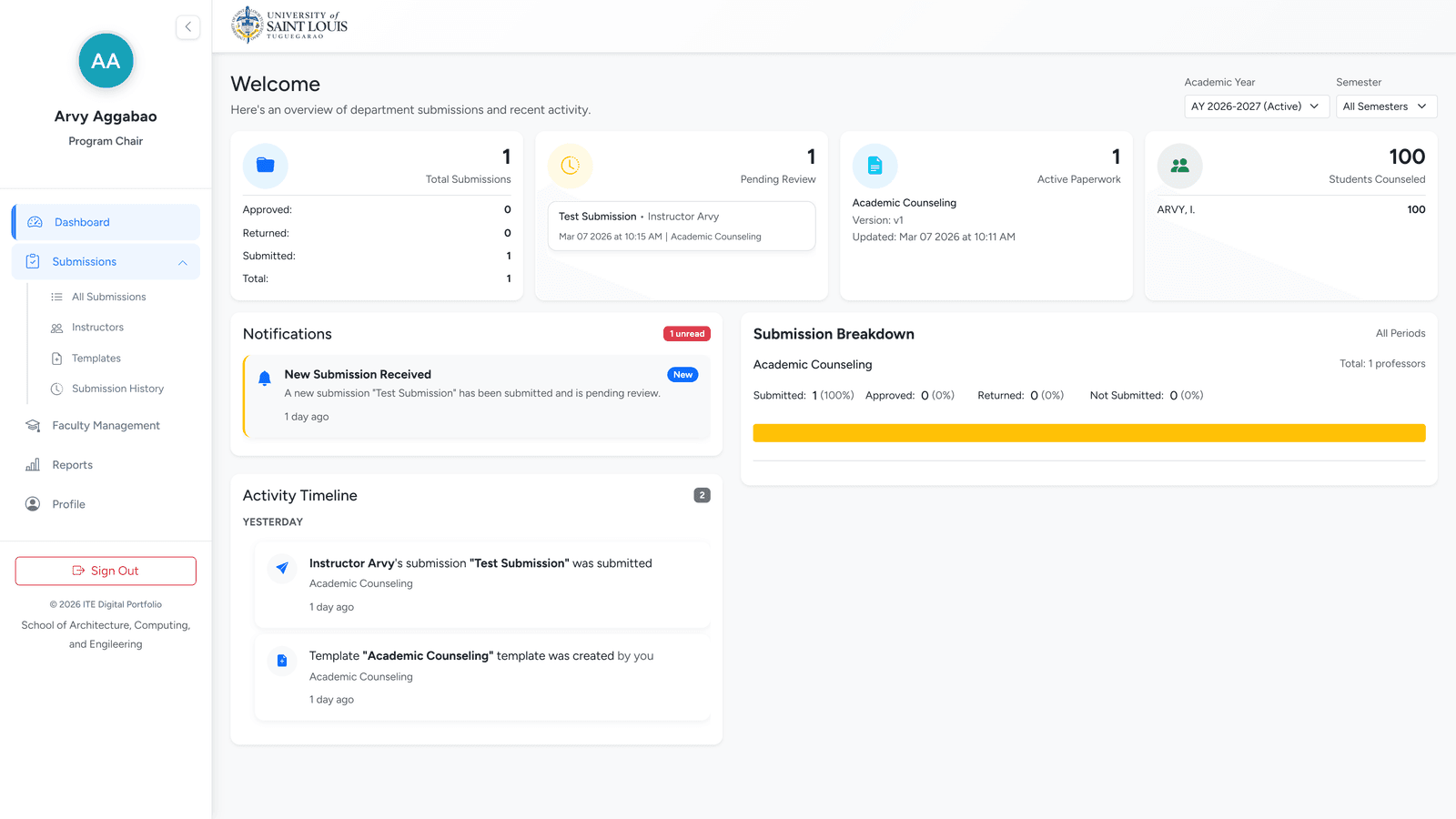The width and height of the screenshot is (1456, 819).
Task: Collapse the Submissions menu chevron
Action: coord(183,262)
